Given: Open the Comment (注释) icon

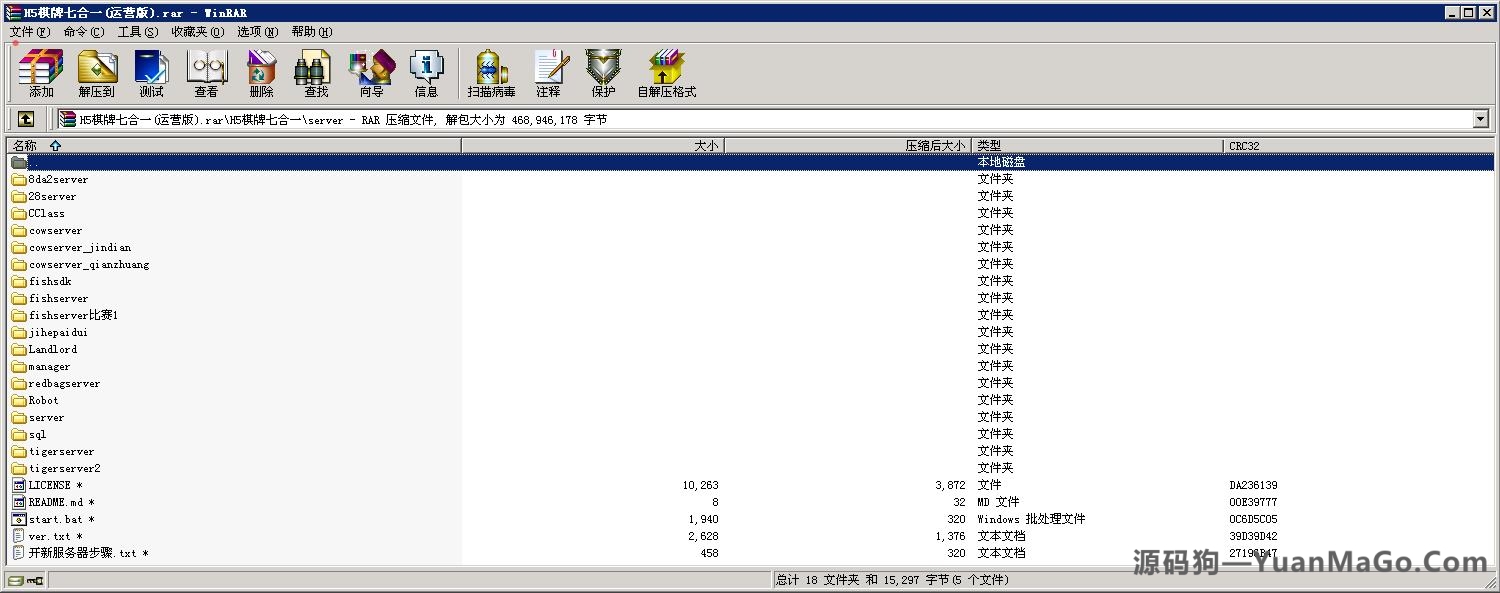Looking at the screenshot, I should (548, 73).
